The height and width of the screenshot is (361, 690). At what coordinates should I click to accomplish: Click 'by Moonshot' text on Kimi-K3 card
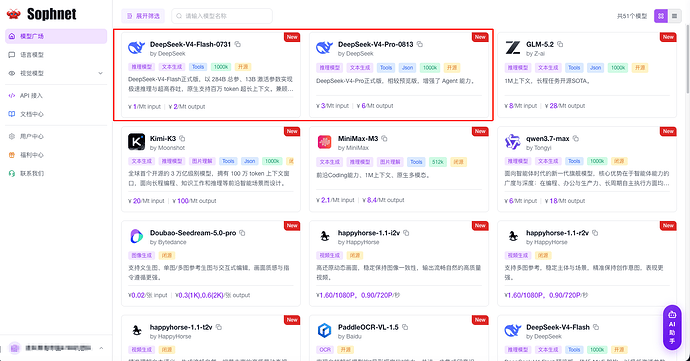[x=167, y=148]
